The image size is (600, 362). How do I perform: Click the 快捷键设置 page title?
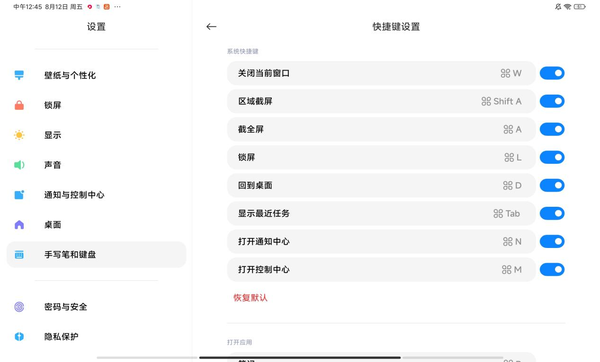396,26
